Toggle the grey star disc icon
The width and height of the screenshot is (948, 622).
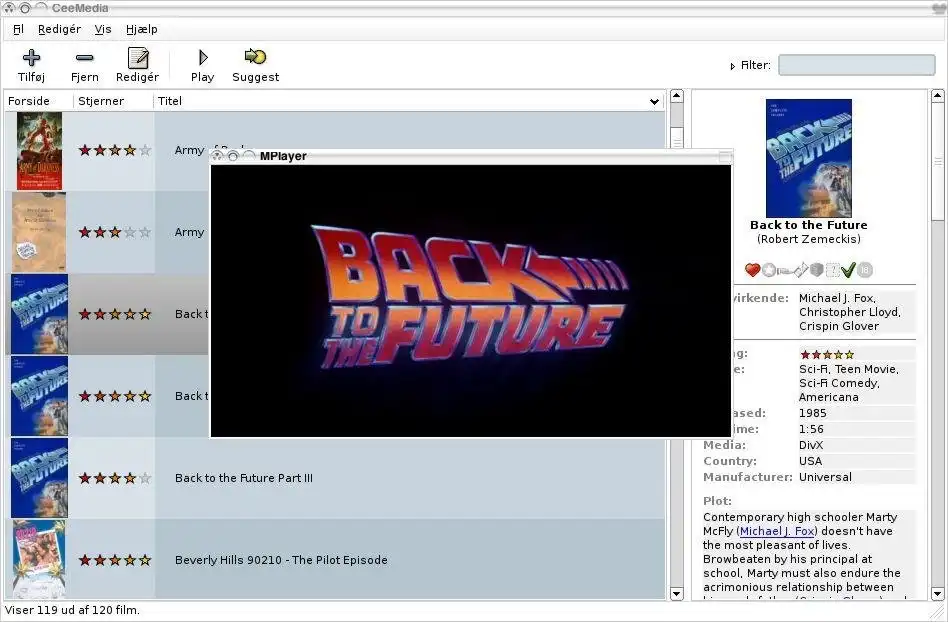click(768, 270)
